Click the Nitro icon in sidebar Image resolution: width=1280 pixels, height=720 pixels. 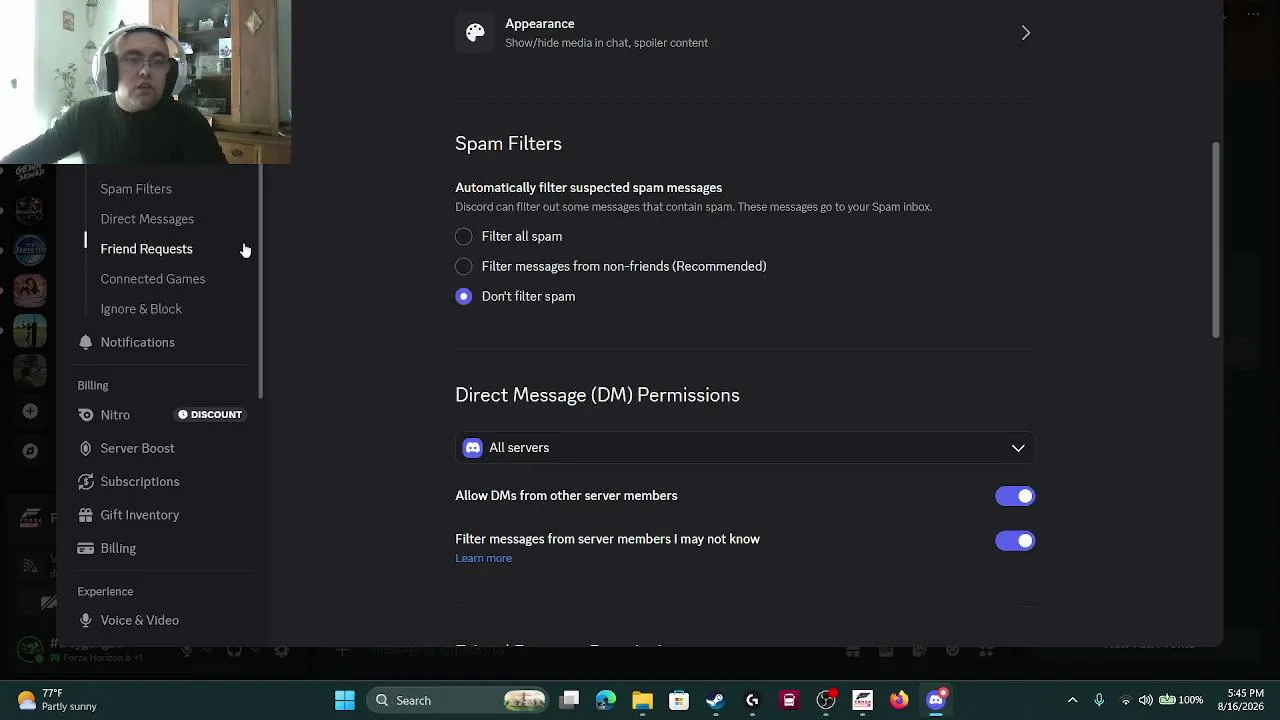pos(85,415)
